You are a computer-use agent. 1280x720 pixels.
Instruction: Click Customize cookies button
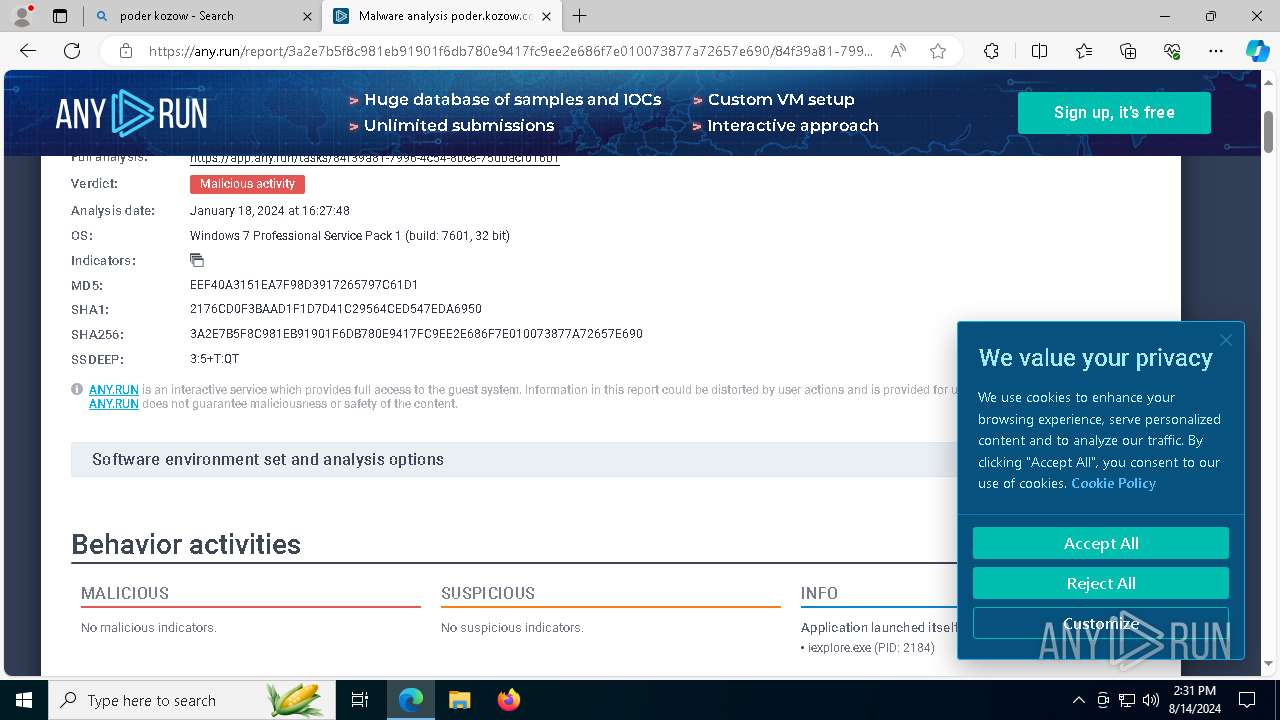[1101, 623]
